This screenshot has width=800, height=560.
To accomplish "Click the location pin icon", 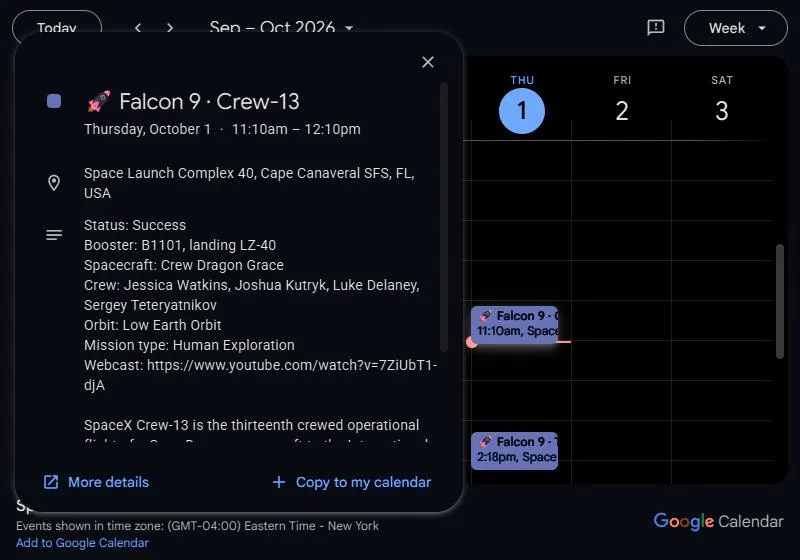I will coord(54,183).
